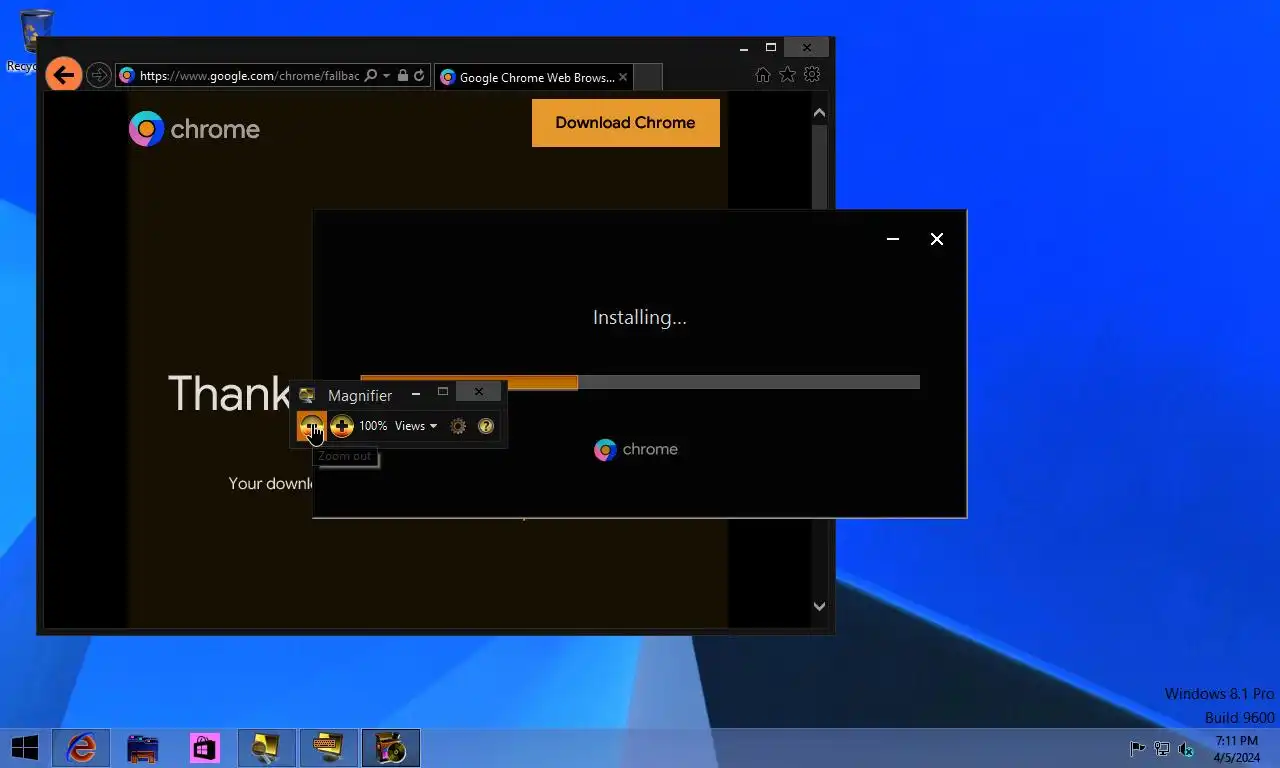Click the scroll up arrow of the page

point(820,113)
